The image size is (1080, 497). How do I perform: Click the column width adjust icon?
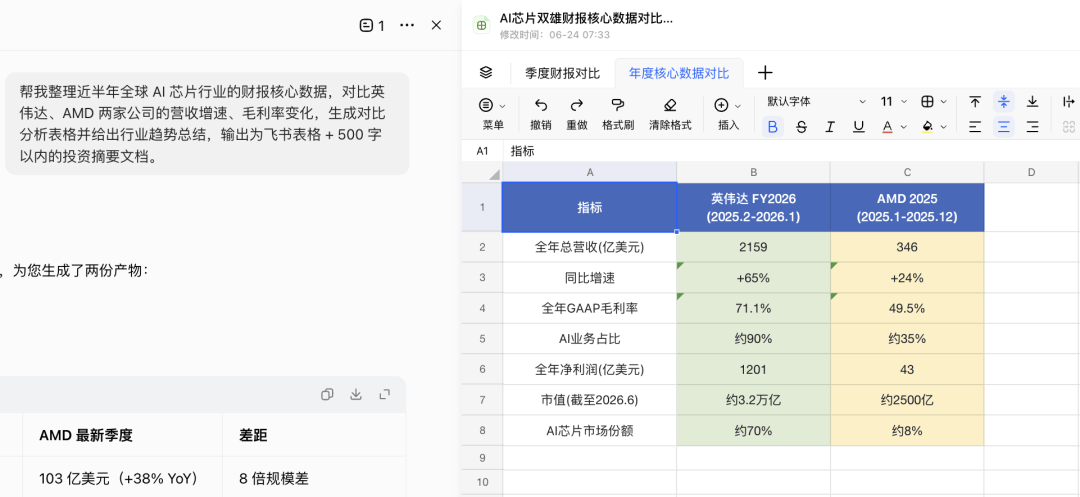[1069, 102]
